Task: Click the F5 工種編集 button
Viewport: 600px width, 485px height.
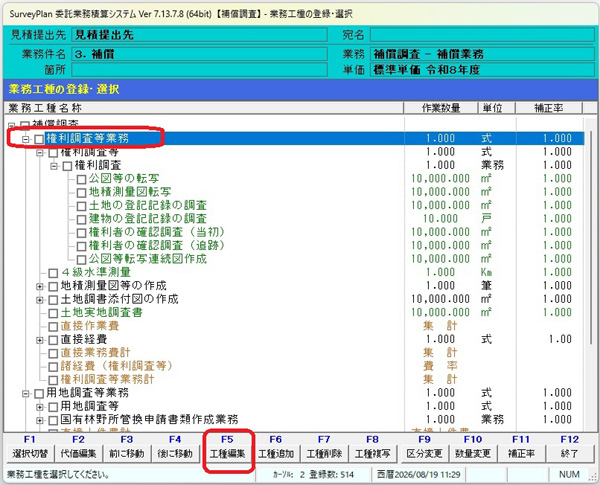Action: pyautogui.click(x=227, y=454)
